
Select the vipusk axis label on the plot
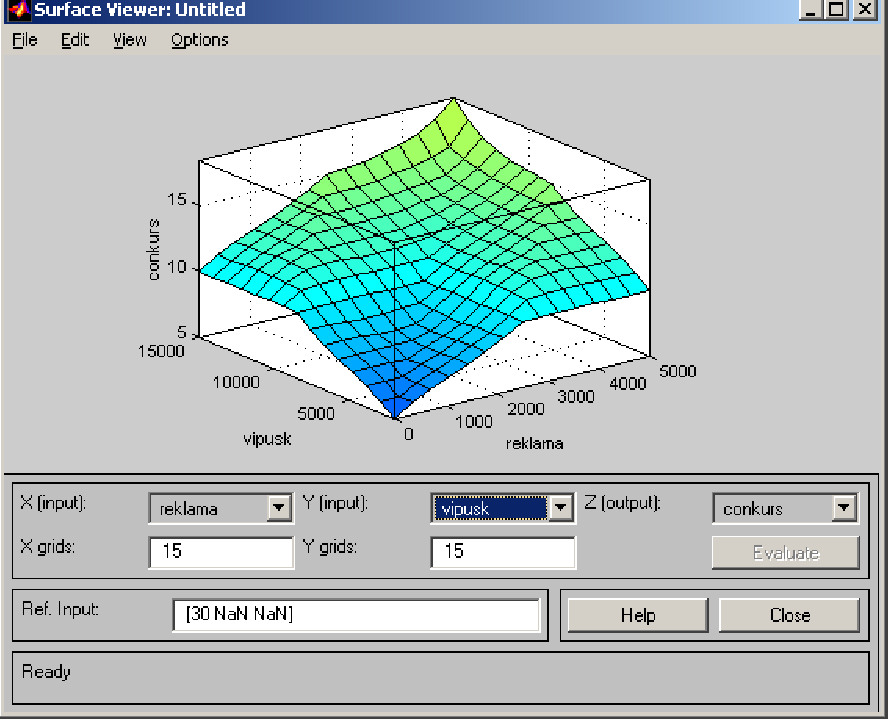click(x=267, y=438)
